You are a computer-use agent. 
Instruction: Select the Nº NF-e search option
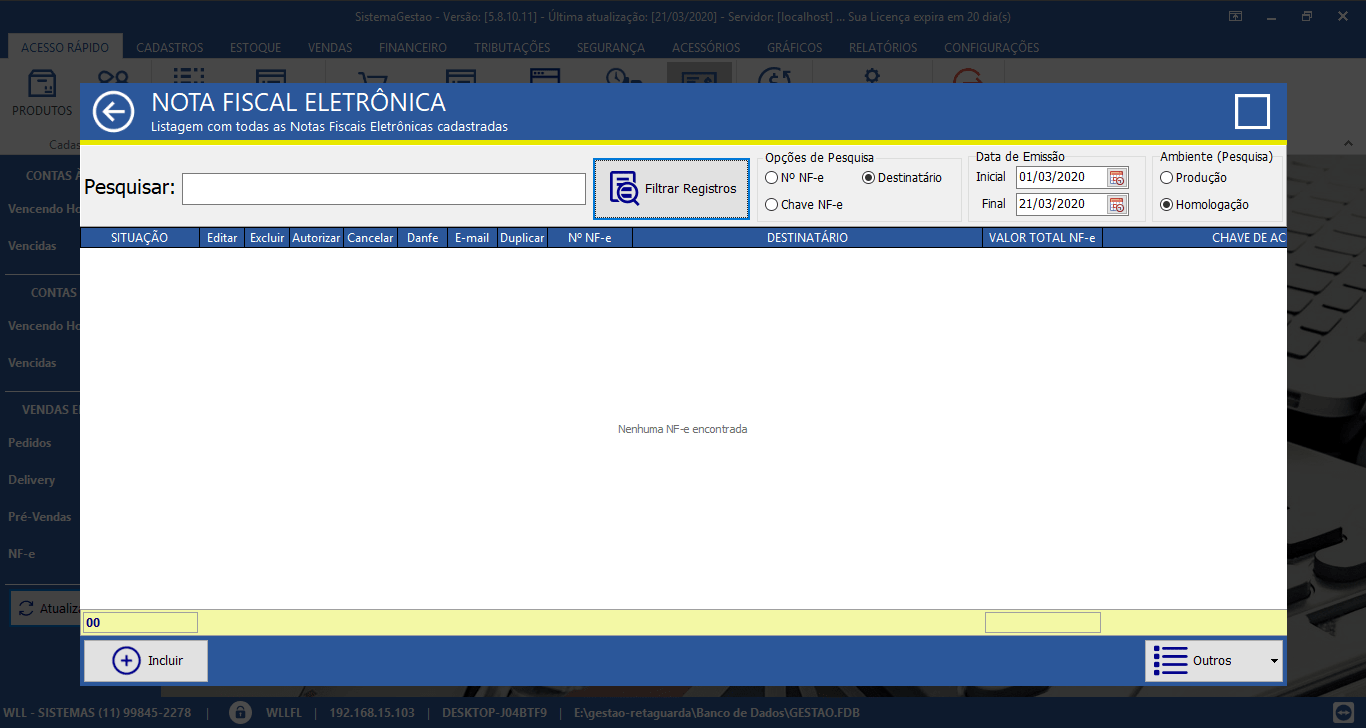tap(795, 178)
